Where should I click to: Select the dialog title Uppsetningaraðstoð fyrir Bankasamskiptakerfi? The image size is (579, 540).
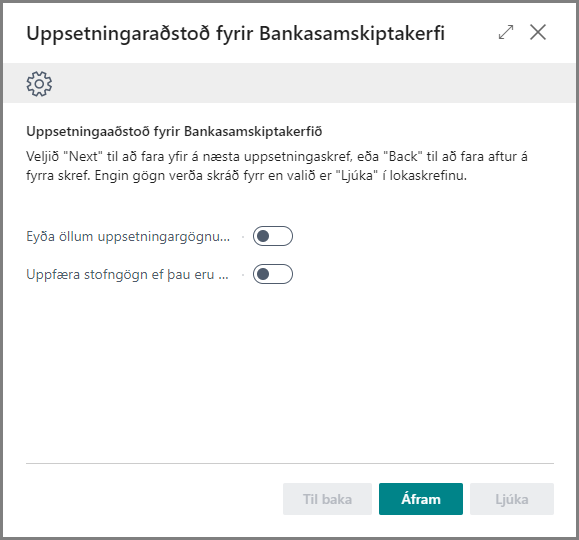(236, 34)
